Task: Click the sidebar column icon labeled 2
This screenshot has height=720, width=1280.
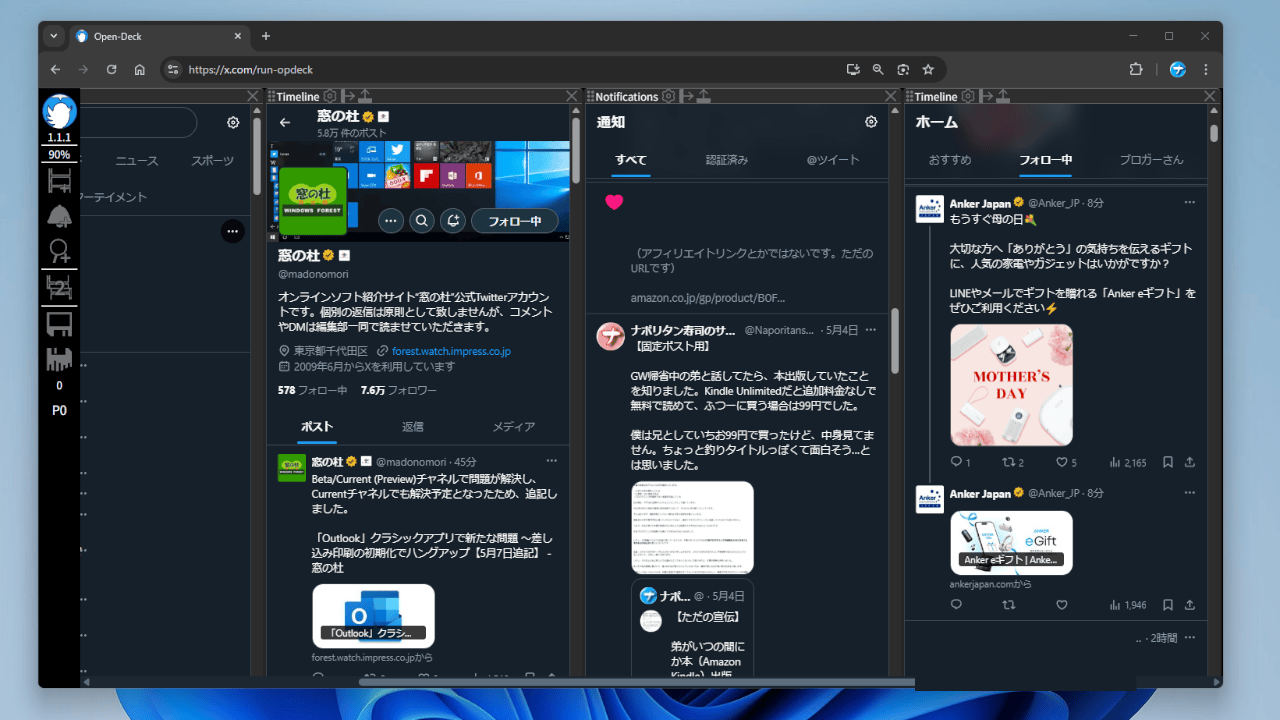Action: (x=60, y=289)
